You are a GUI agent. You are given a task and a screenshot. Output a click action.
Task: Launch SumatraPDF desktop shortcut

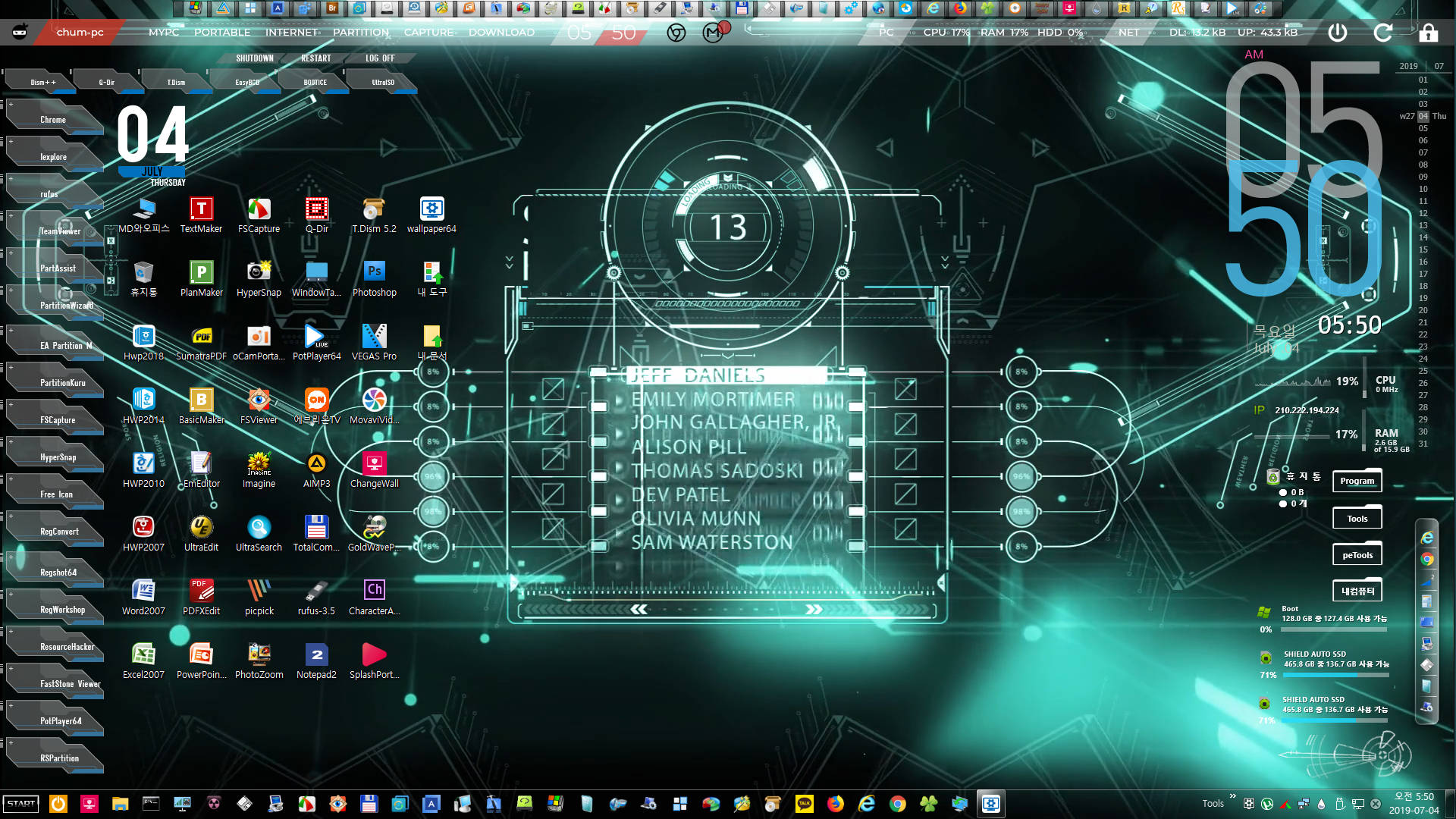point(201,342)
